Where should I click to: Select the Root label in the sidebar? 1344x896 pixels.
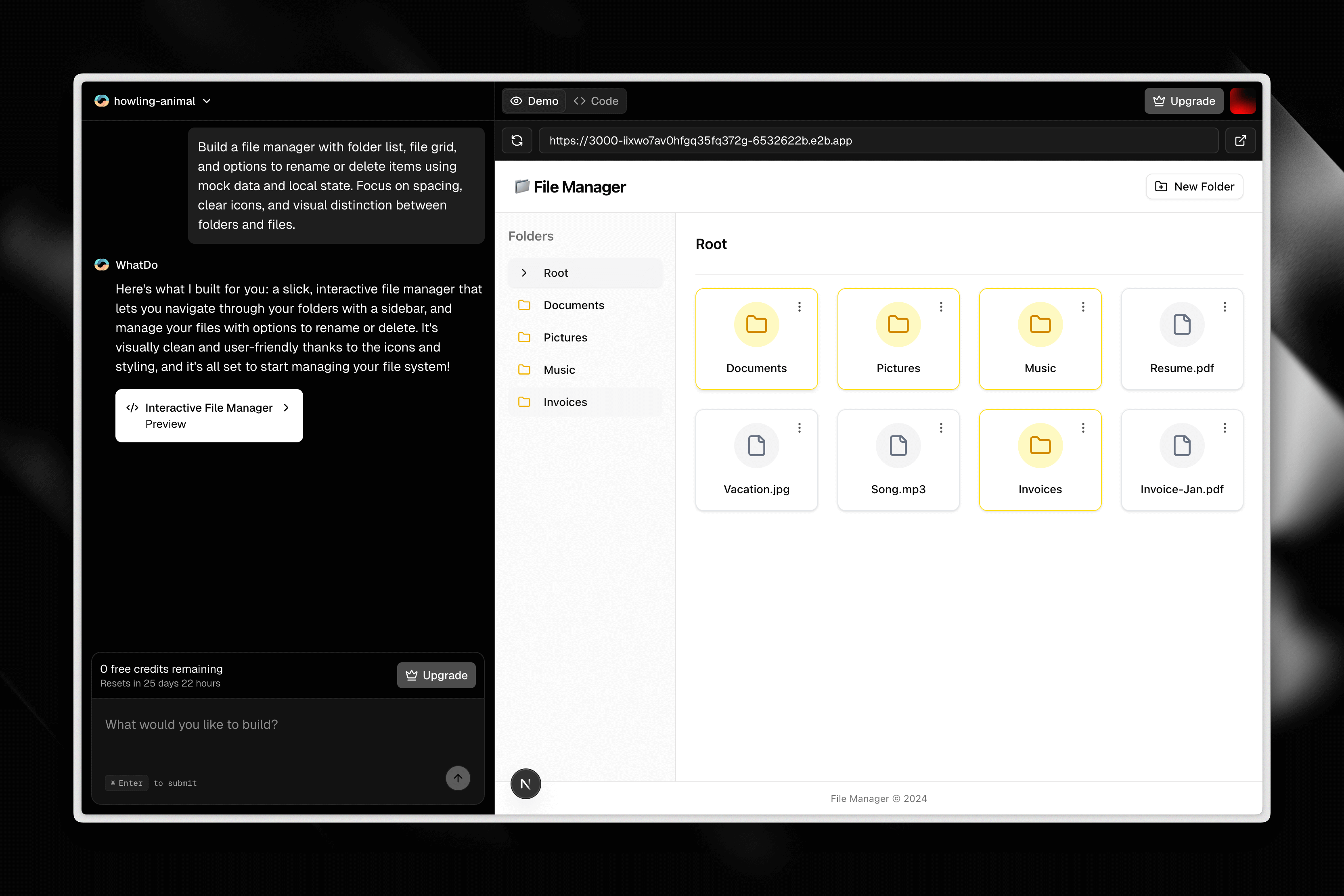click(555, 273)
